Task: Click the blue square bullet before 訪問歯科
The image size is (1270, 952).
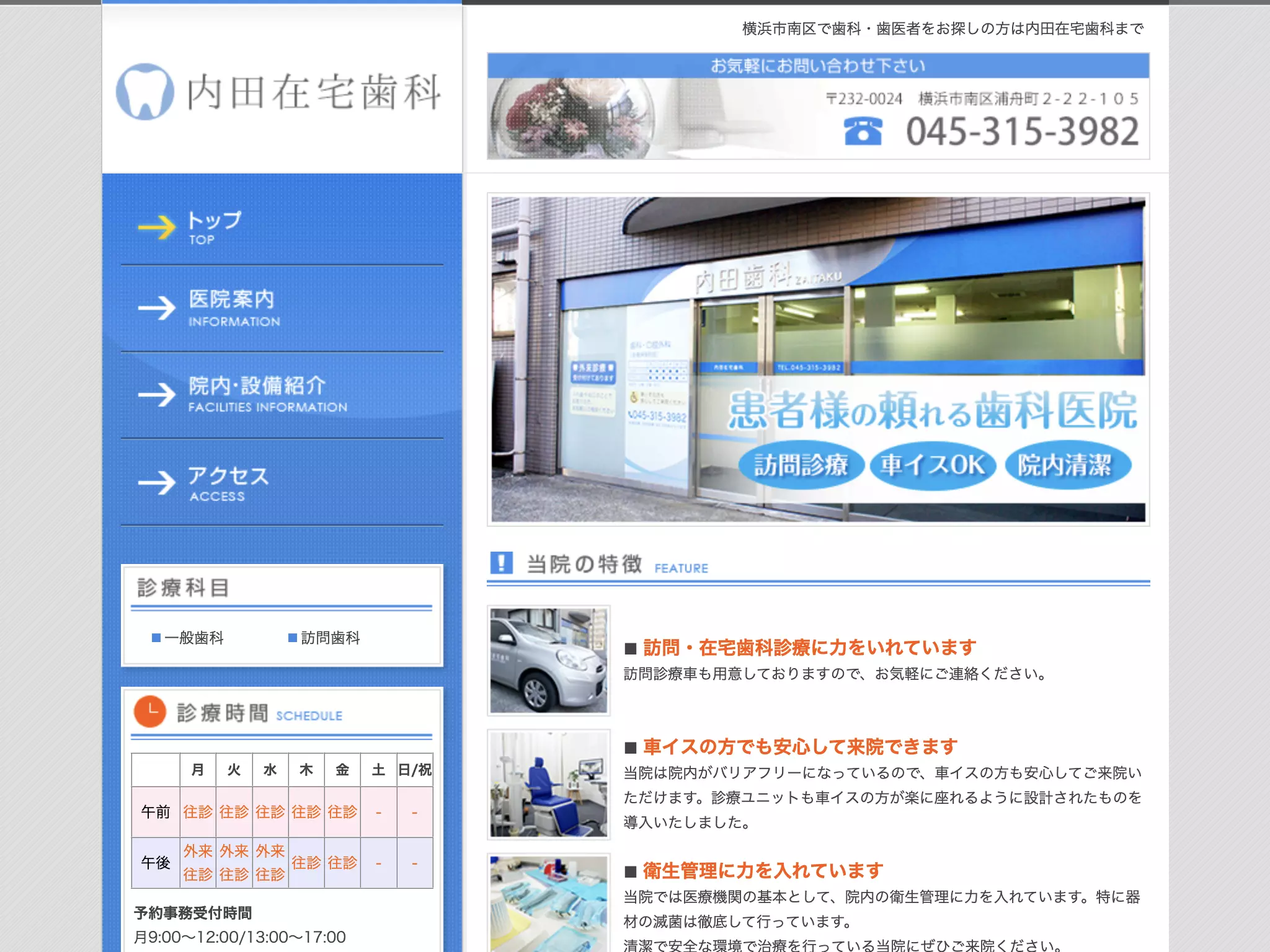Action: click(293, 638)
